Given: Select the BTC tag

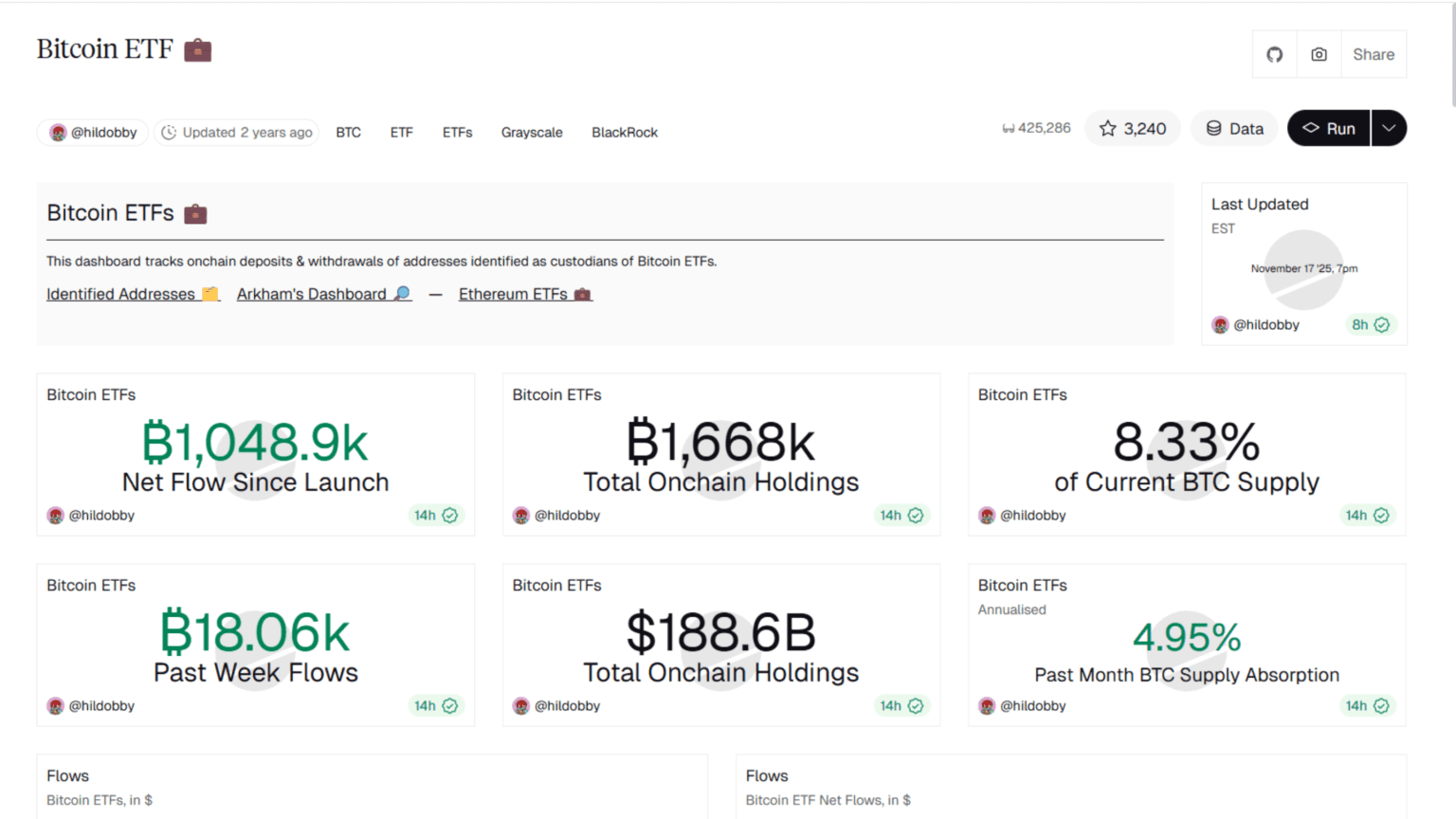Looking at the screenshot, I should coord(348,133).
